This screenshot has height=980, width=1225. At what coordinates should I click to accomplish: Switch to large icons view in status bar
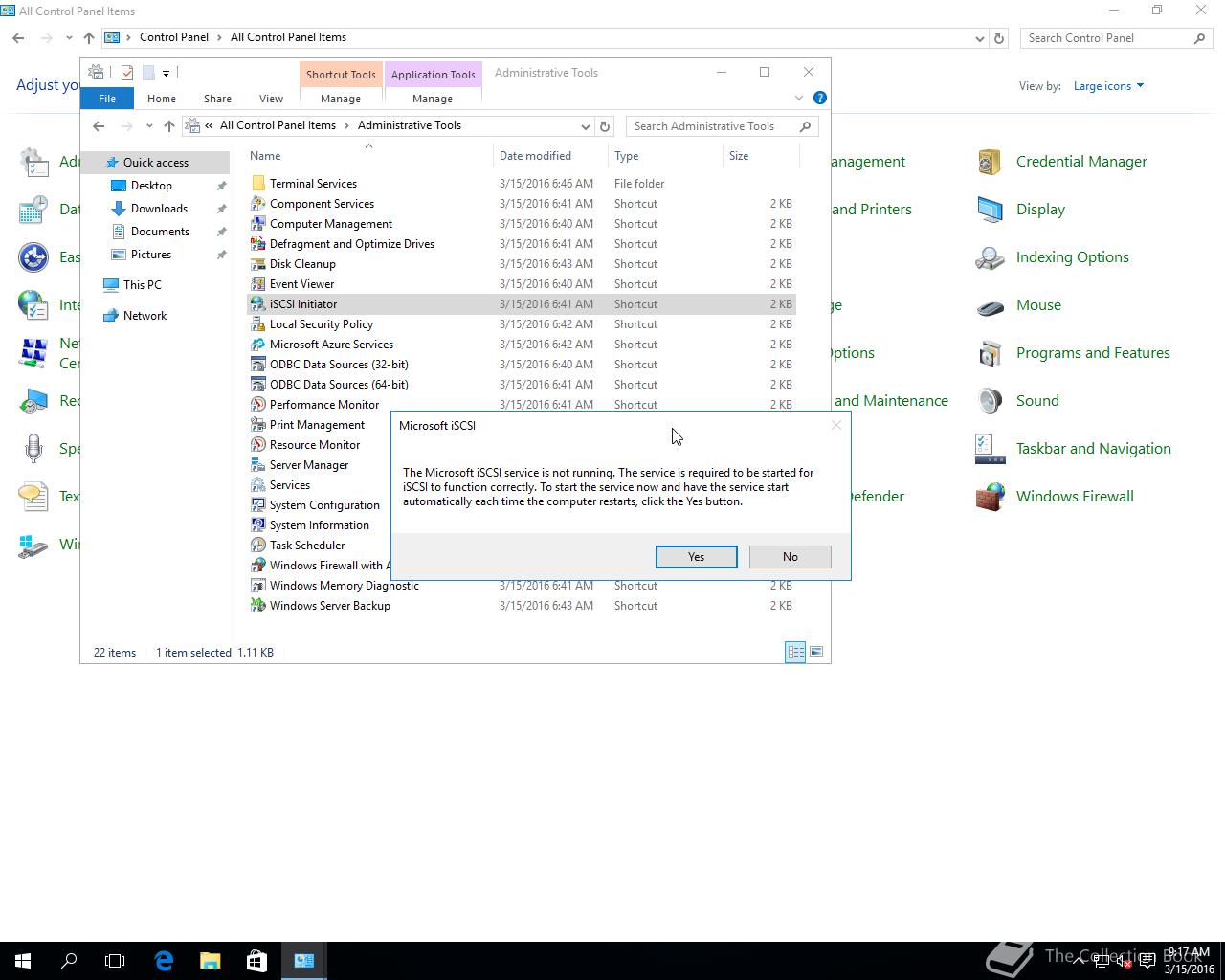coord(816,652)
